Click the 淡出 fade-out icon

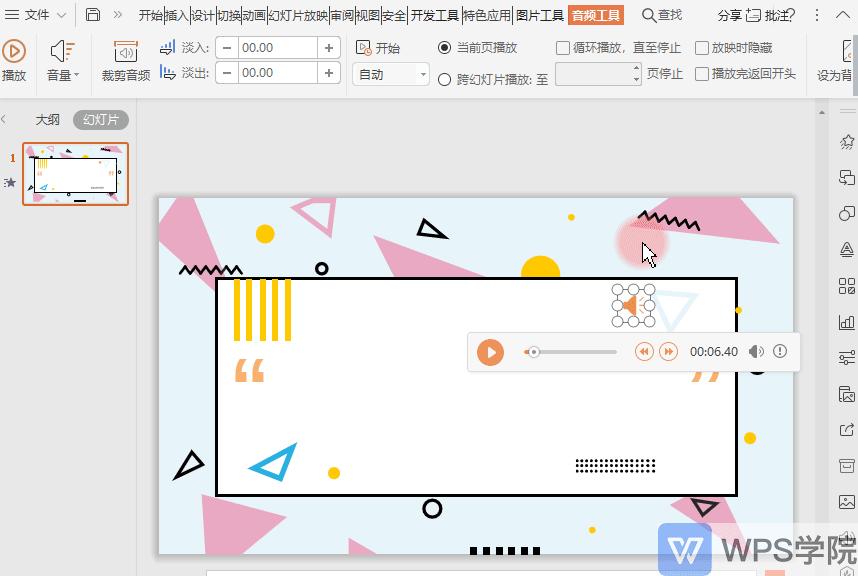167,72
